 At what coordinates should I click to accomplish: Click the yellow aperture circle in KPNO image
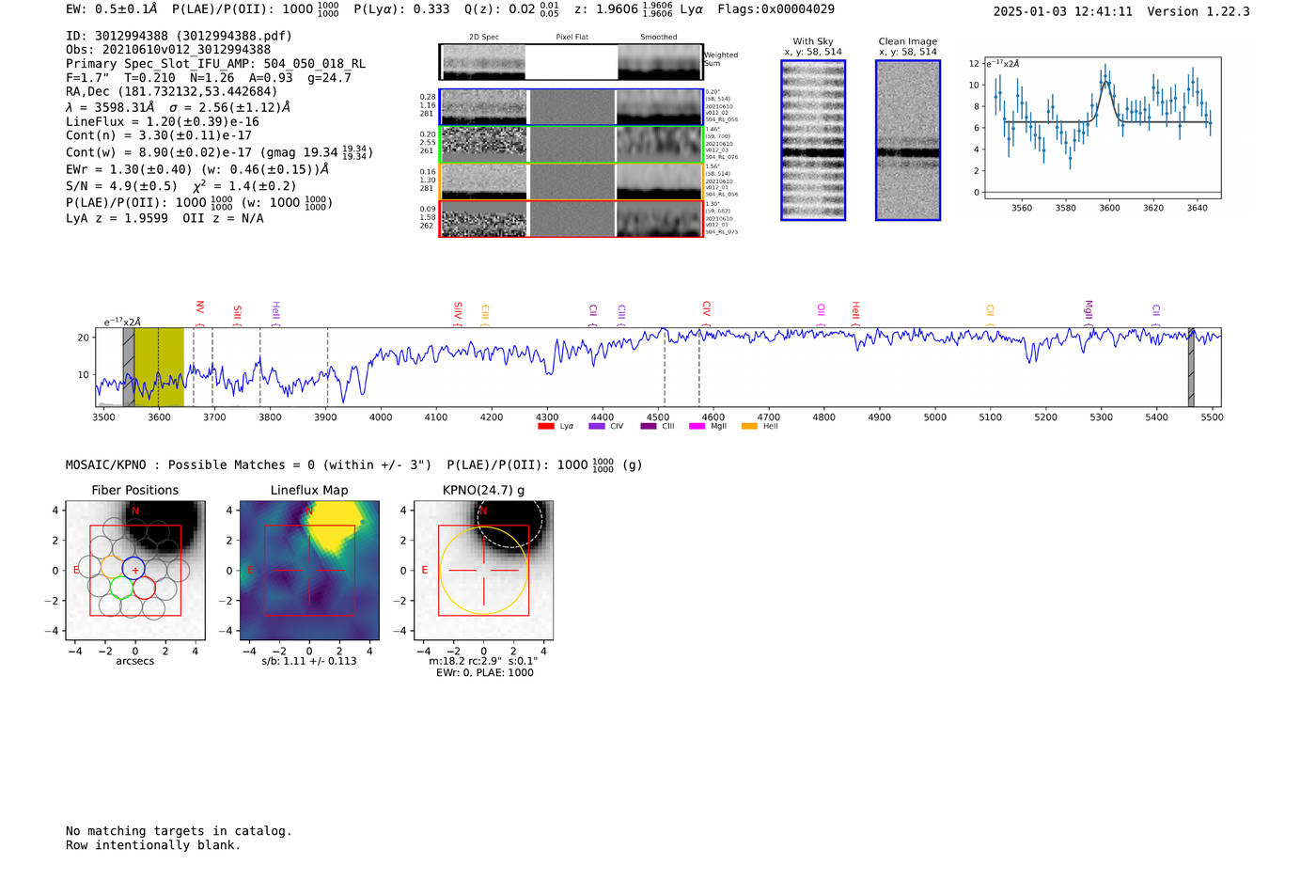pos(483,571)
